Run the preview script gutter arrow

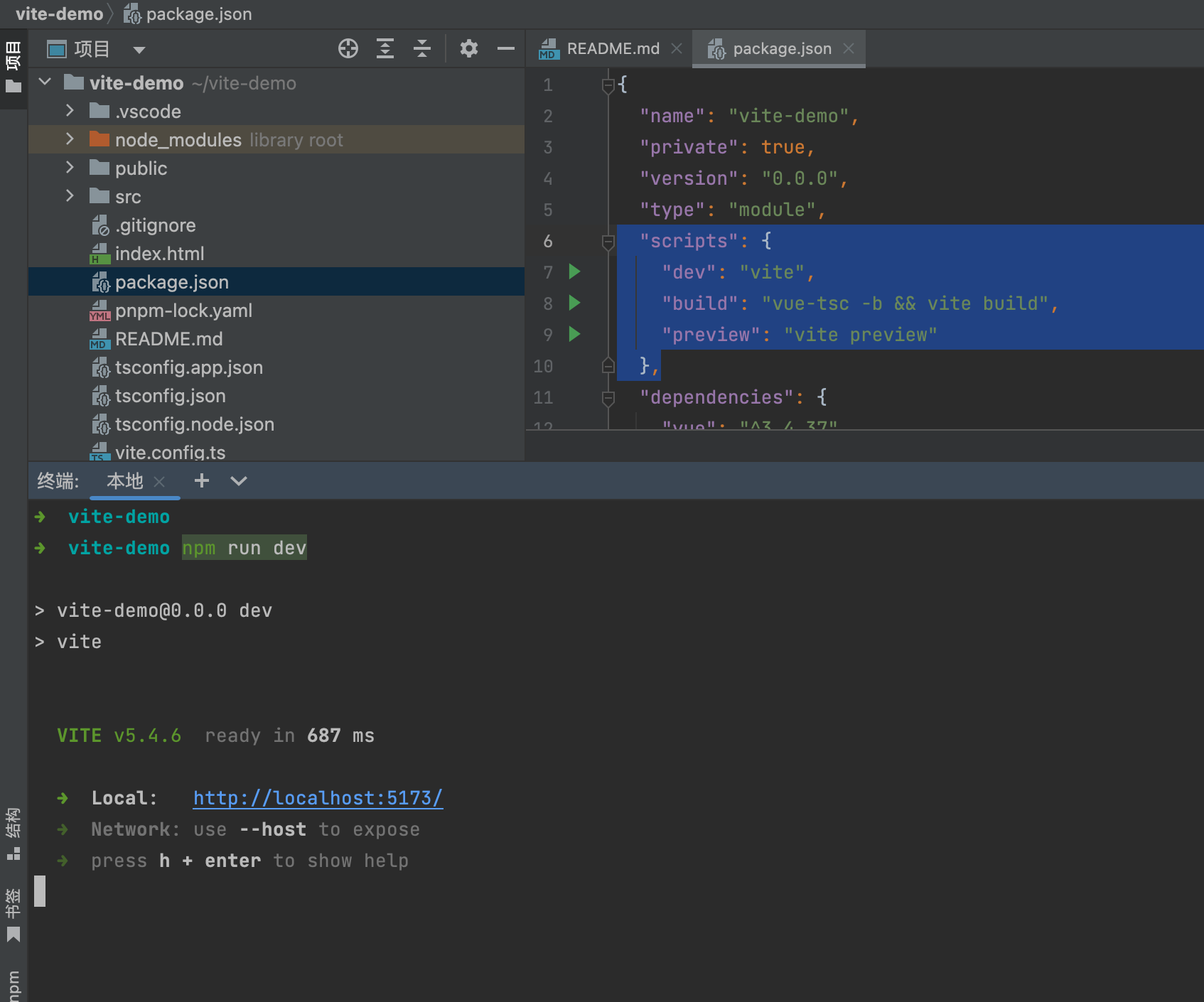(574, 334)
